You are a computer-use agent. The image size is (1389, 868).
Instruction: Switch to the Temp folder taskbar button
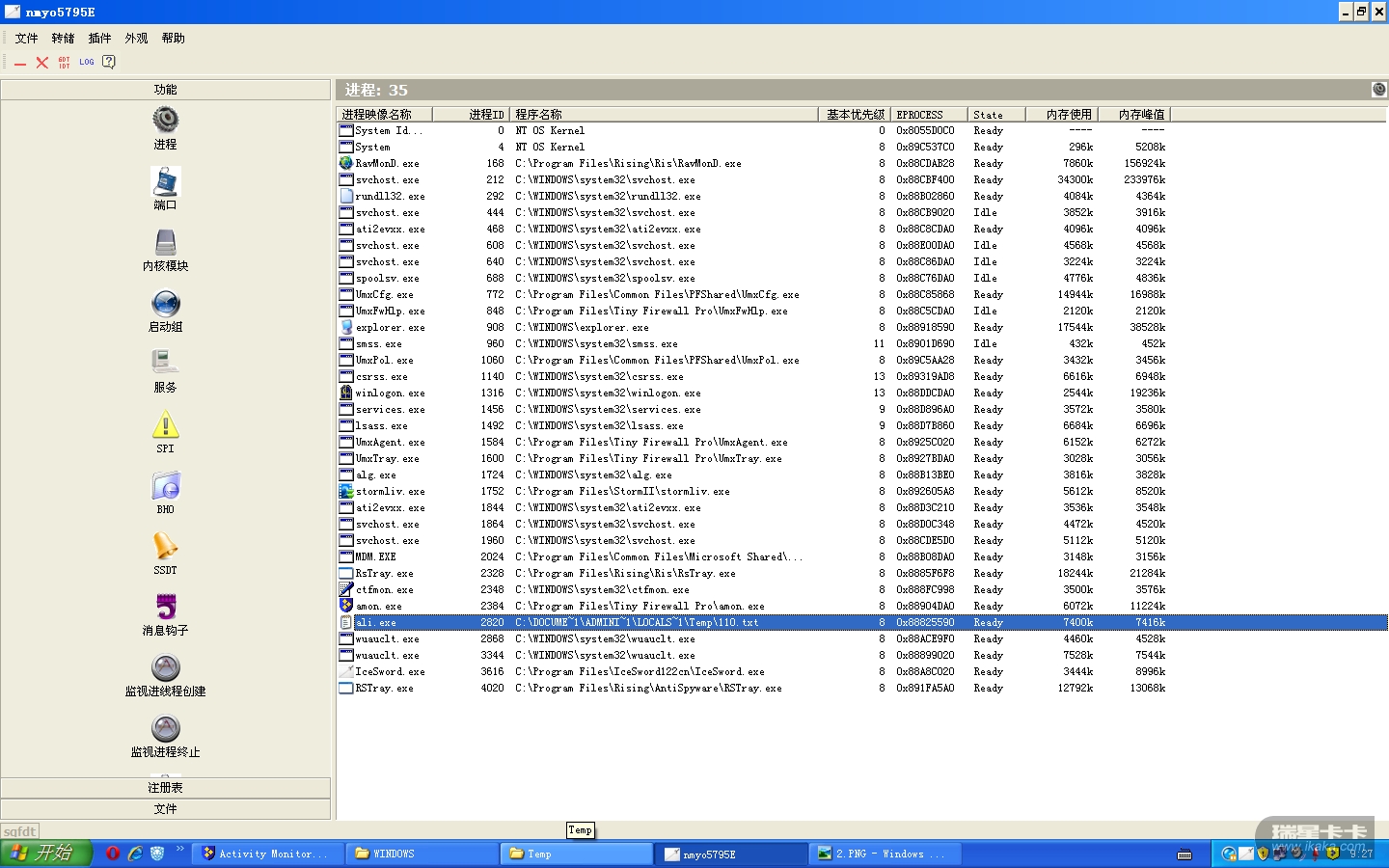(577, 854)
